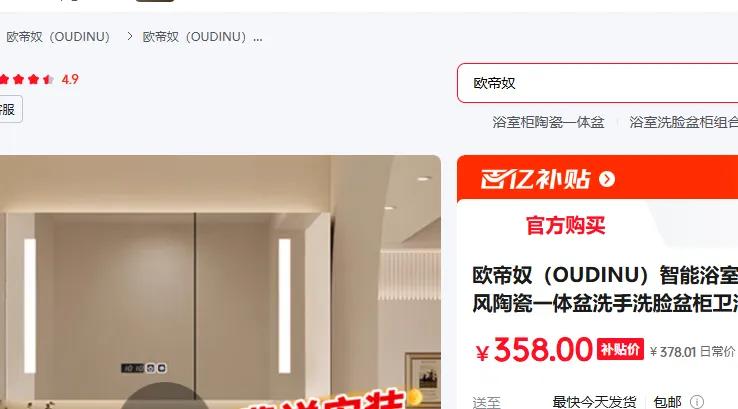This screenshot has width=738, height=409.
Task: Contact the 客服 customer service button
Action: pyautogui.click(x=11, y=109)
